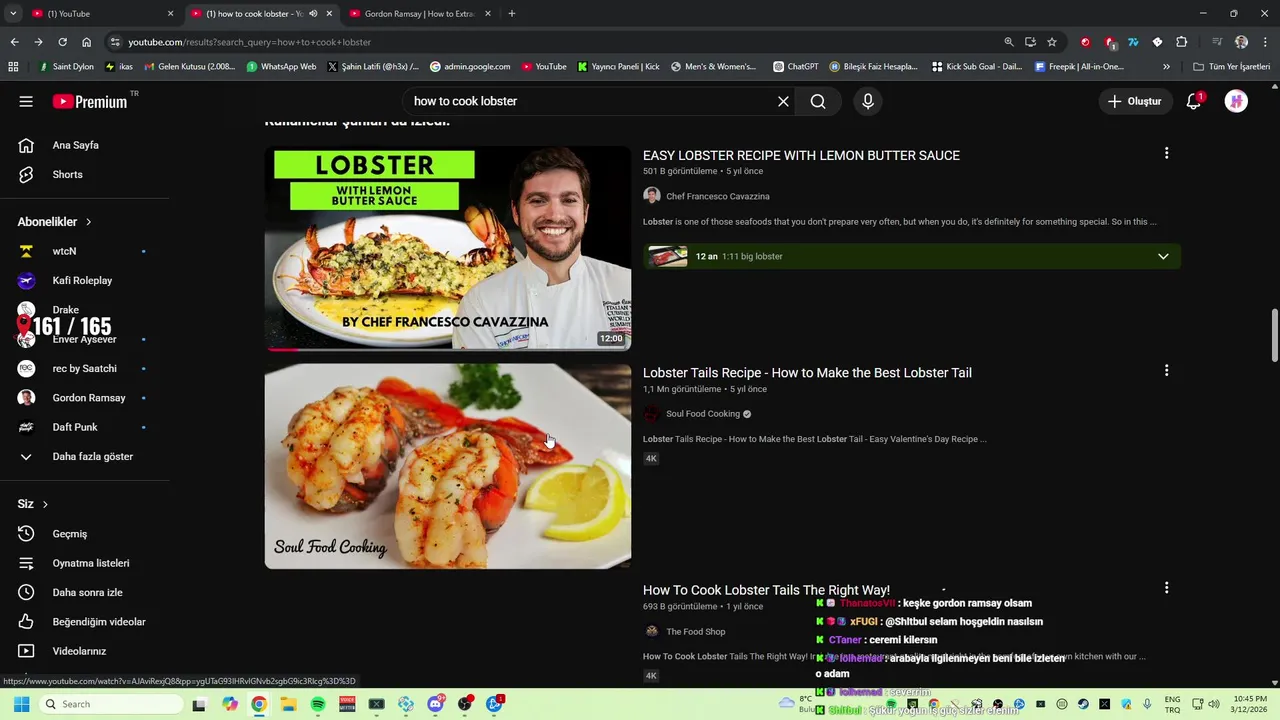Click the Chrome address bar URL
1280x720 pixels.
(x=249, y=42)
